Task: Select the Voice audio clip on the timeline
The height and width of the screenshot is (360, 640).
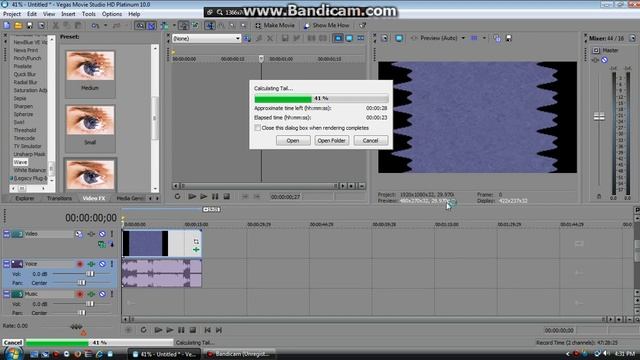Action: 162,273
